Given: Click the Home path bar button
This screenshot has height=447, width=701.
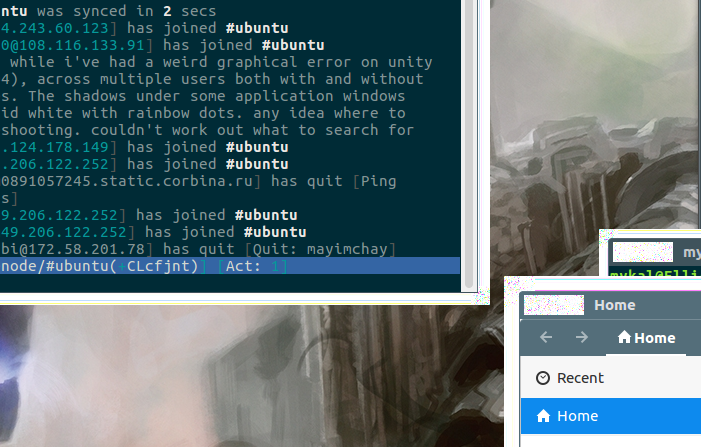Looking at the screenshot, I should click(x=646, y=338).
